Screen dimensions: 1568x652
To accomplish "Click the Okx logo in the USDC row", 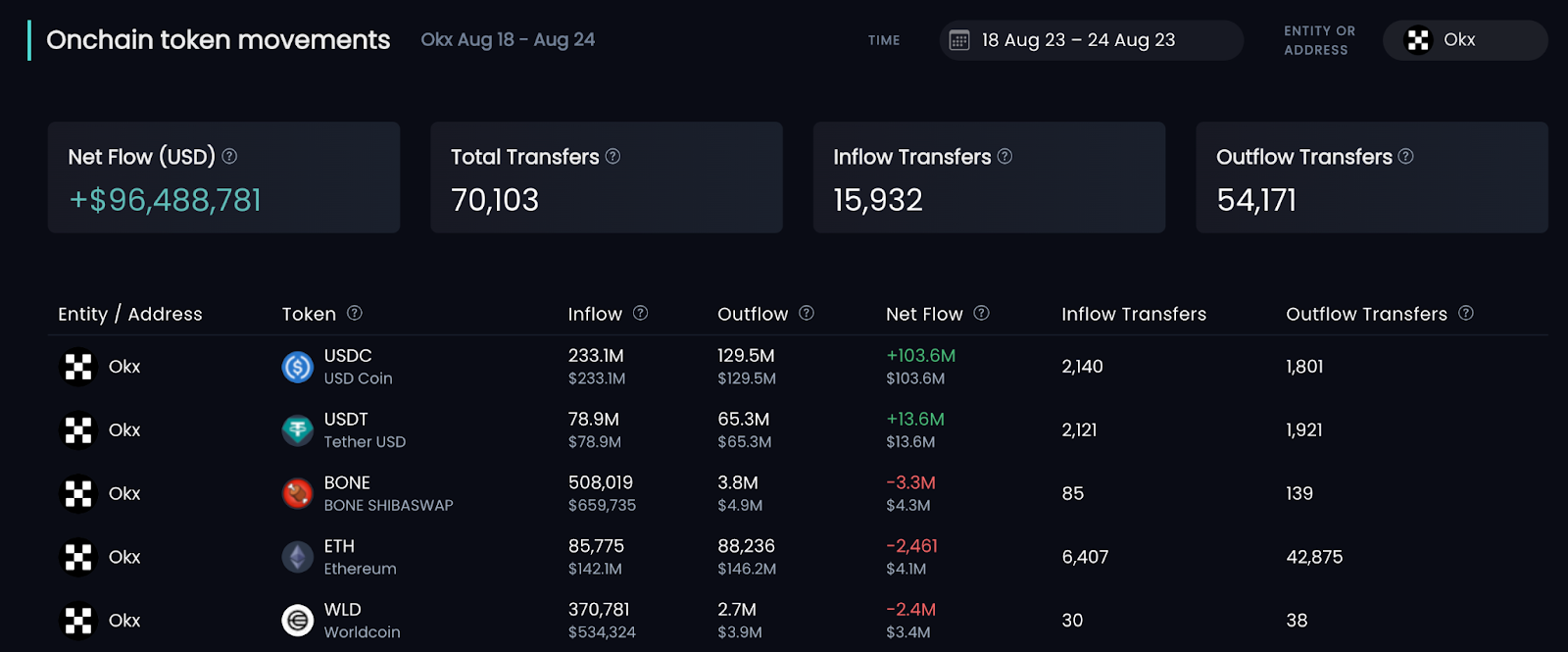I will 77,367.
